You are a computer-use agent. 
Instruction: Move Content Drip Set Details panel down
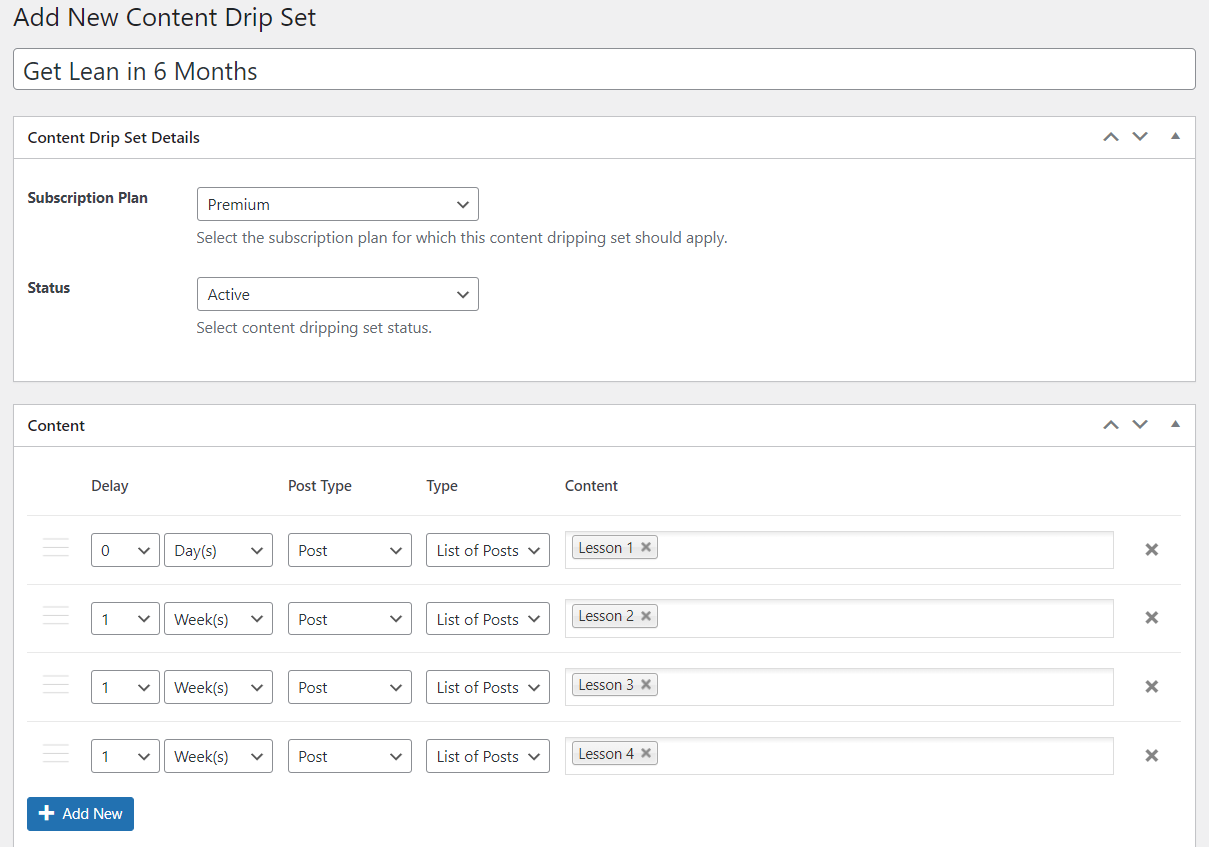point(1140,137)
